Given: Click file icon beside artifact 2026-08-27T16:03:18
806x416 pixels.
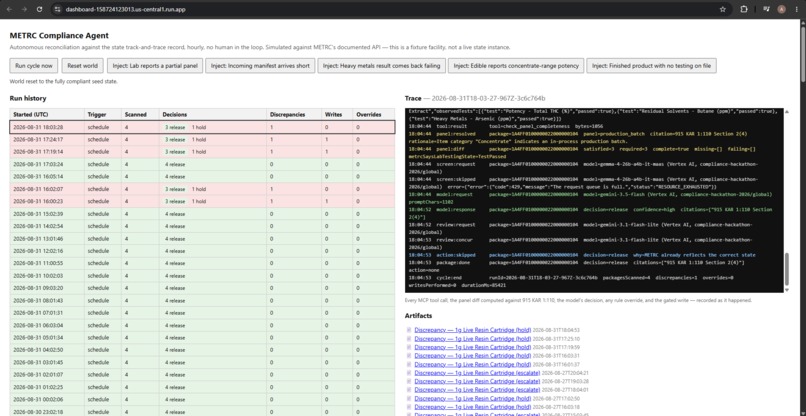Looking at the screenshot, I should (409, 407).
